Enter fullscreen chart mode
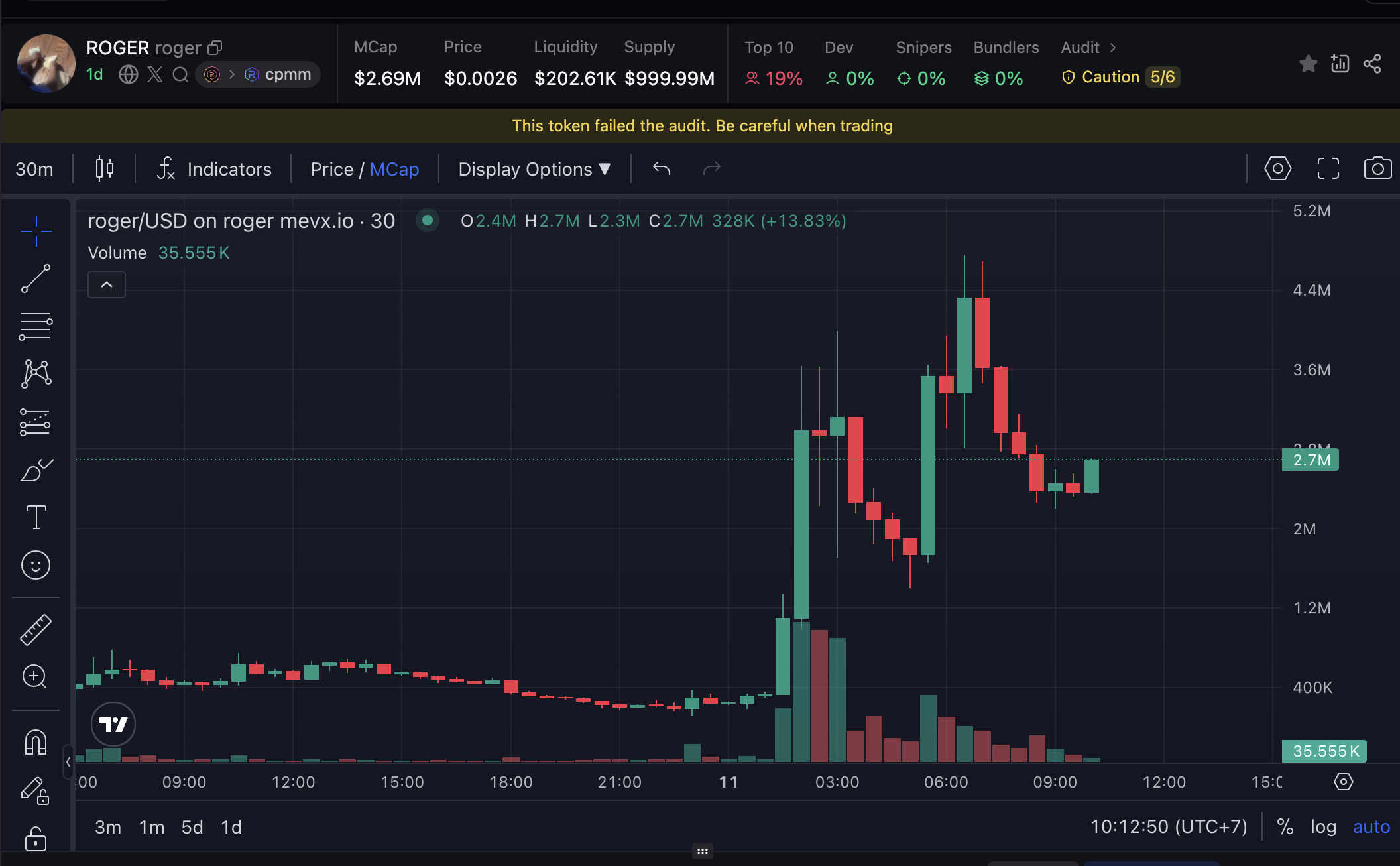This screenshot has width=1400, height=866. 1328,168
